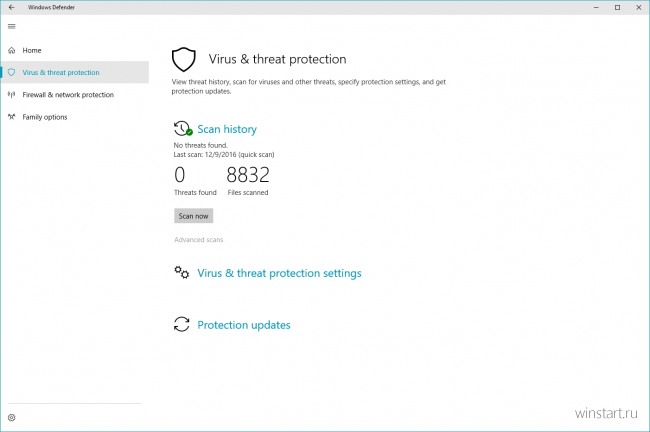Image resolution: width=650 pixels, height=432 pixels.
Task: Click the Scan now button
Action: tap(194, 216)
